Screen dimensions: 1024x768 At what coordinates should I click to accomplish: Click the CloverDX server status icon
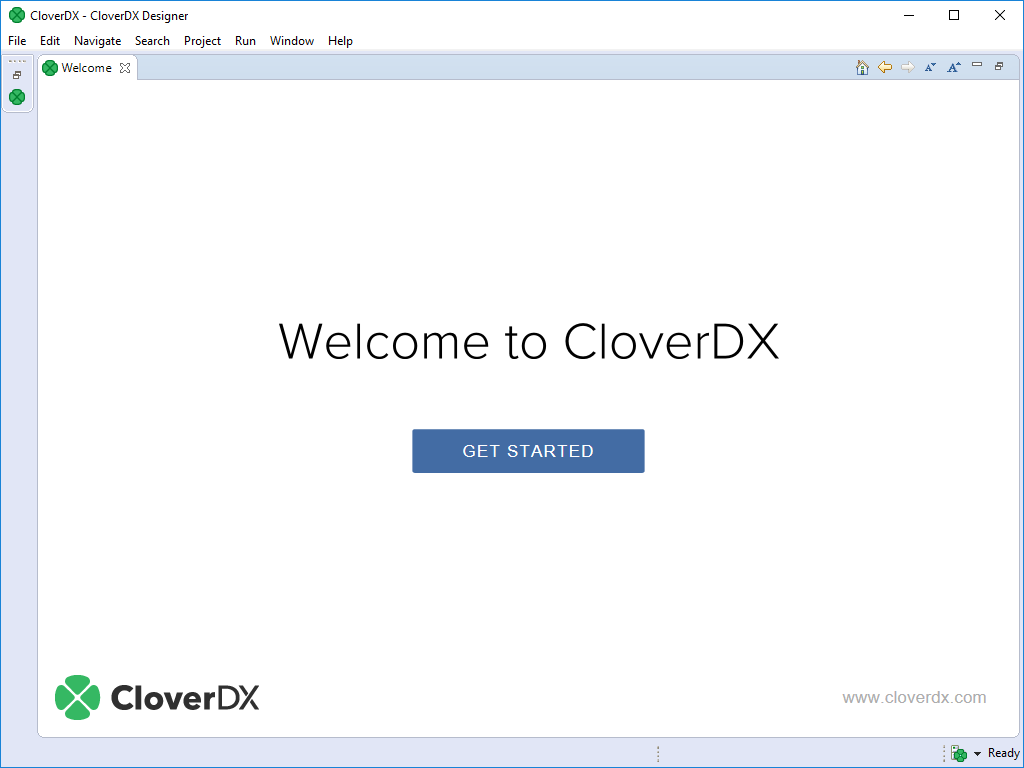[x=959, y=754]
